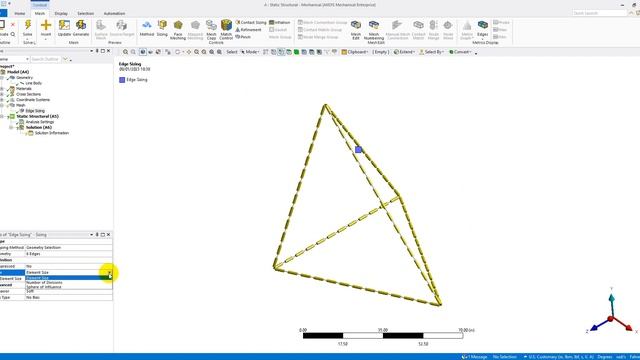Click the red delete X in ribbon
This screenshot has width=640, height=360.
(13, 25)
